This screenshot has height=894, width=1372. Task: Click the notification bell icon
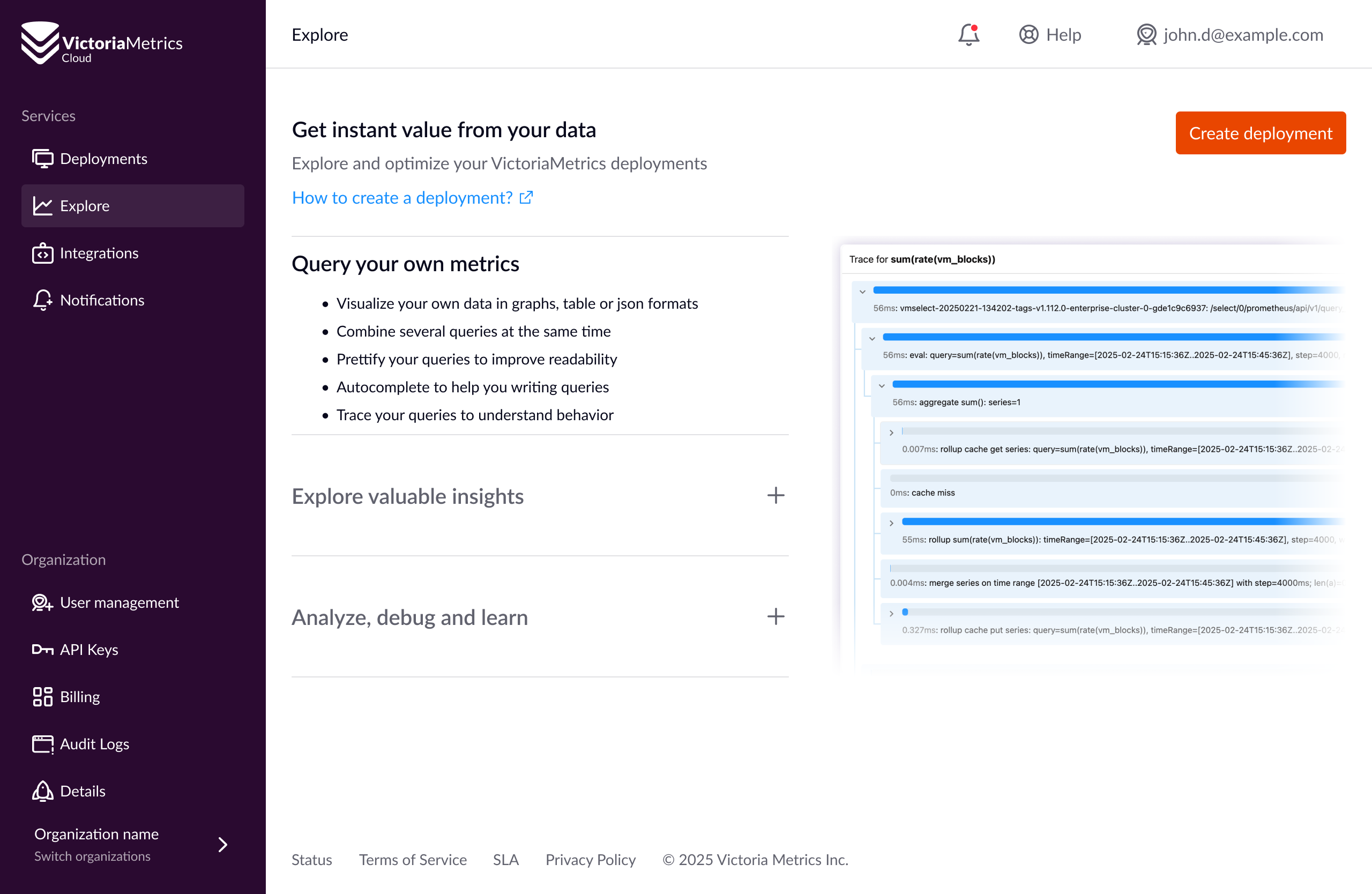click(968, 35)
